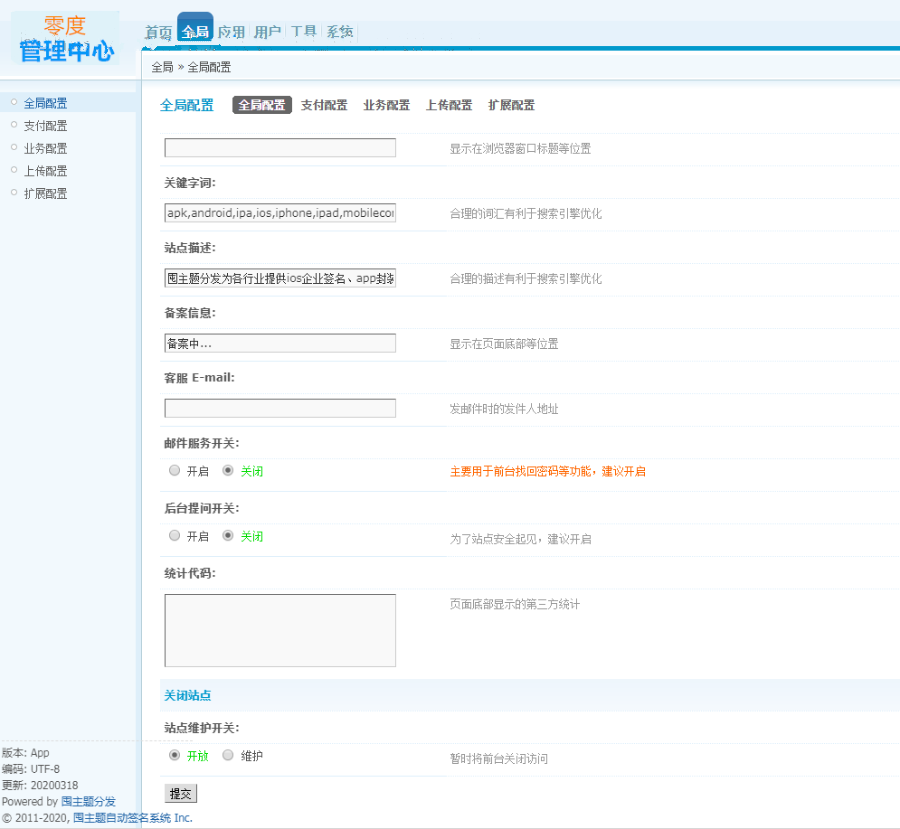The width and height of the screenshot is (900, 829).
Task: Switch to the 上传配置 tab
Action: click(x=448, y=104)
